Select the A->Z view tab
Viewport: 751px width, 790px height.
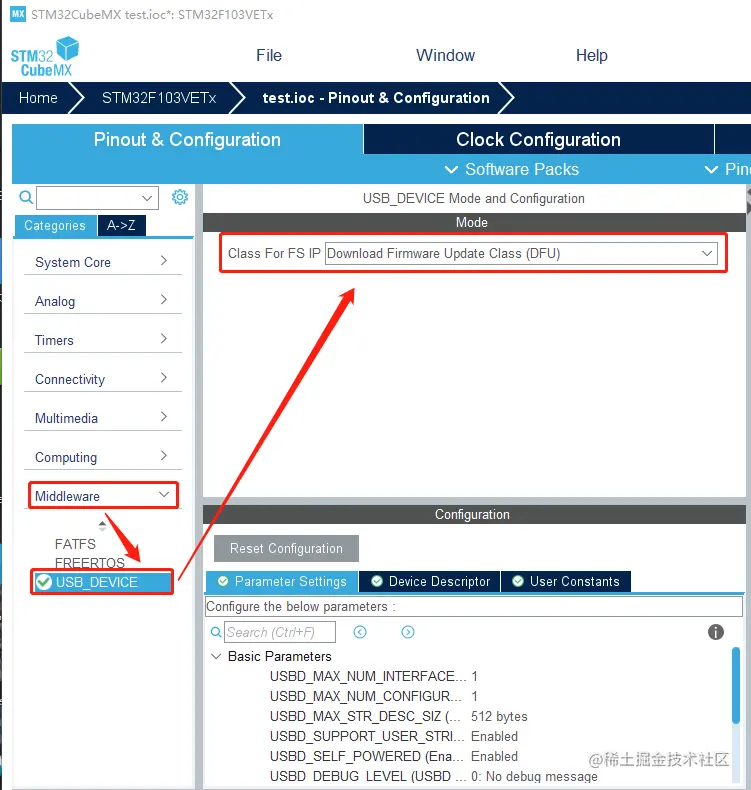(x=121, y=225)
